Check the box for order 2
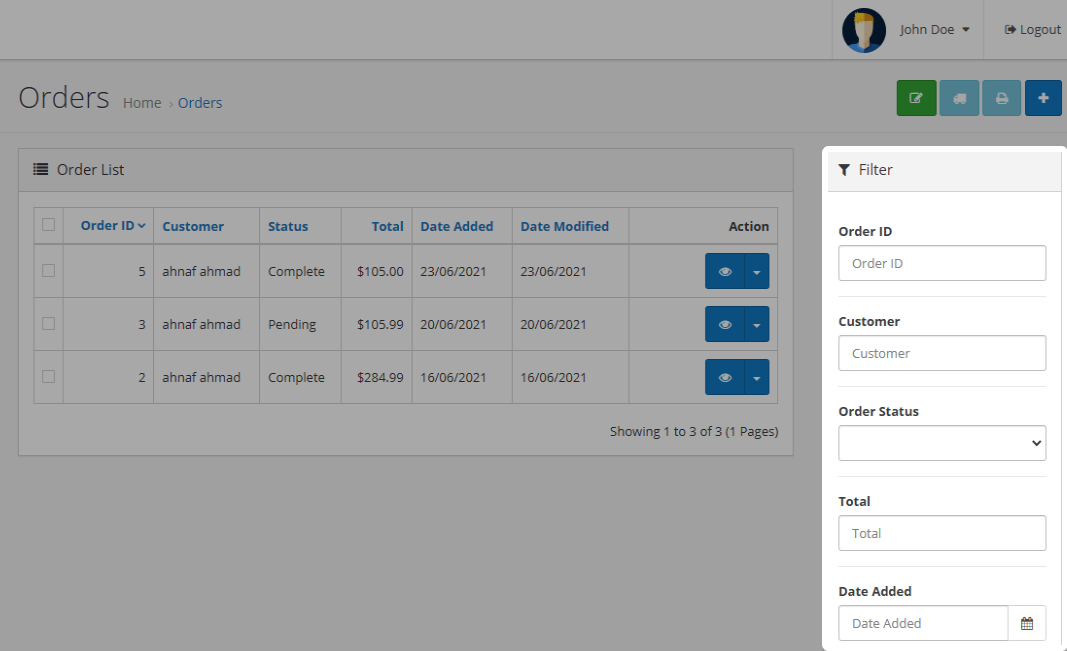1067x651 pixels. point(48,376)
